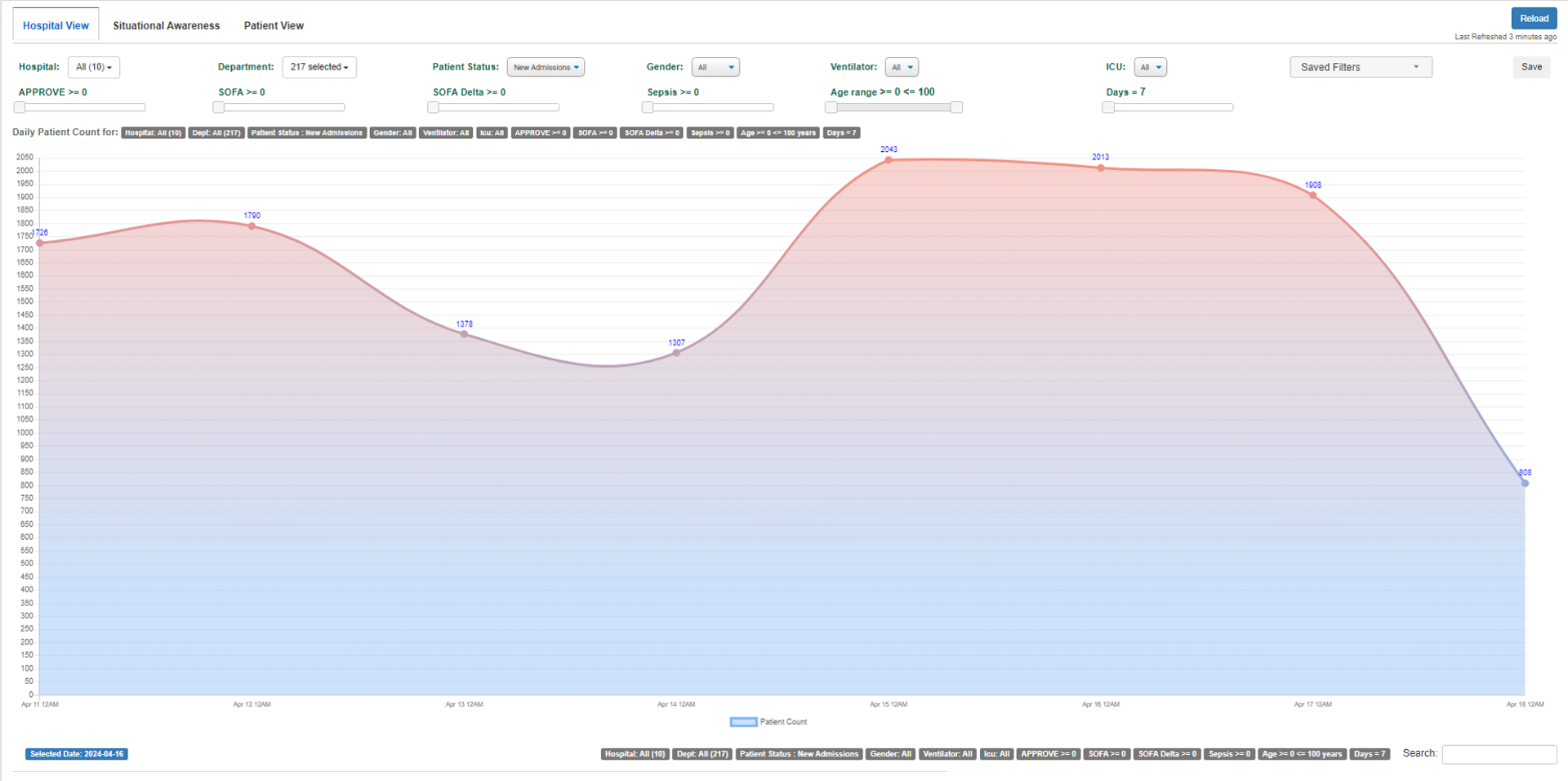Image resolution: width=1568 pixels, height=781 pixels.
Task: Click the Search input field
Action: (x=1499, y=754)
